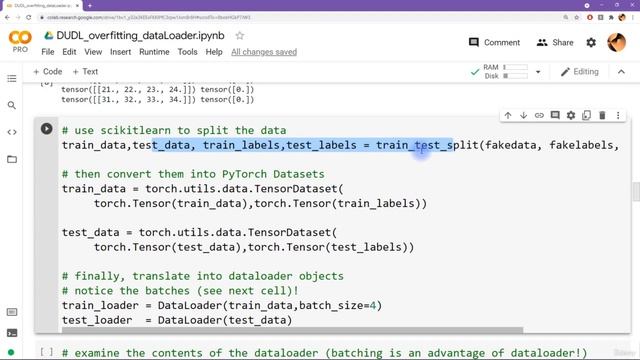Open the command palette icon in sidebar

[12, 312]
